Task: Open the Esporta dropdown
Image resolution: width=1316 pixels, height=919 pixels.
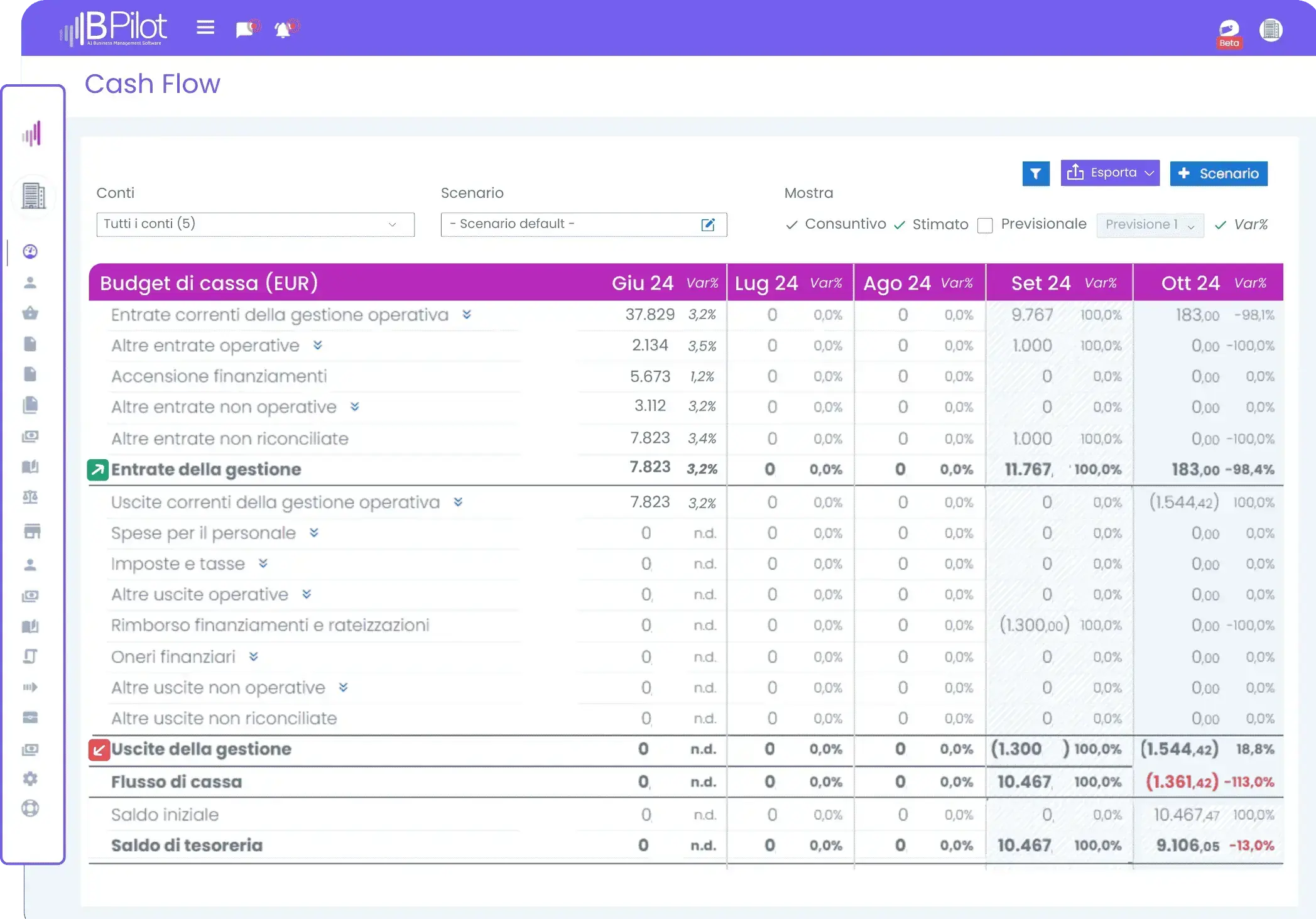Action: tap(1110, 173)
